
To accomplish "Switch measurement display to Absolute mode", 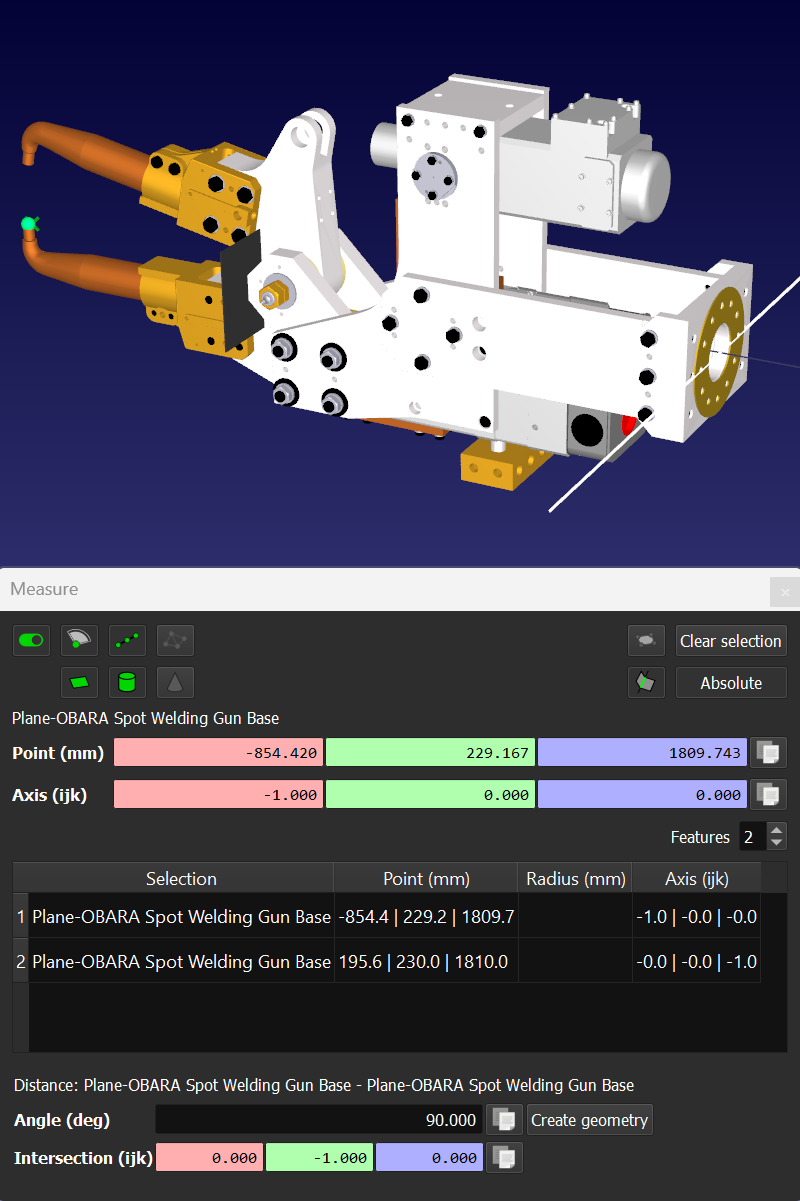I will pyautogui.click(x=731, y=682).
